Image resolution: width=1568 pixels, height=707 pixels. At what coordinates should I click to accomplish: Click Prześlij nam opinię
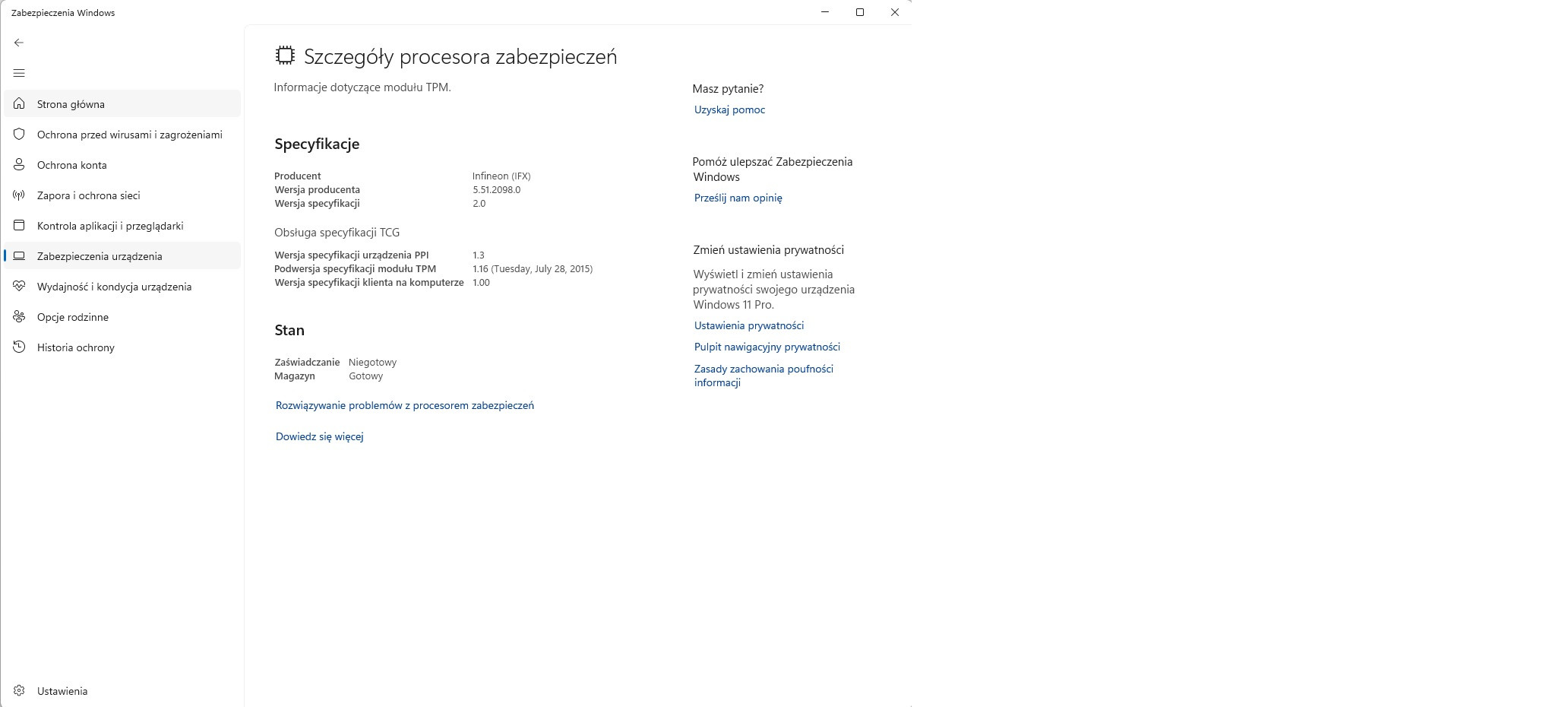point(738,198)
